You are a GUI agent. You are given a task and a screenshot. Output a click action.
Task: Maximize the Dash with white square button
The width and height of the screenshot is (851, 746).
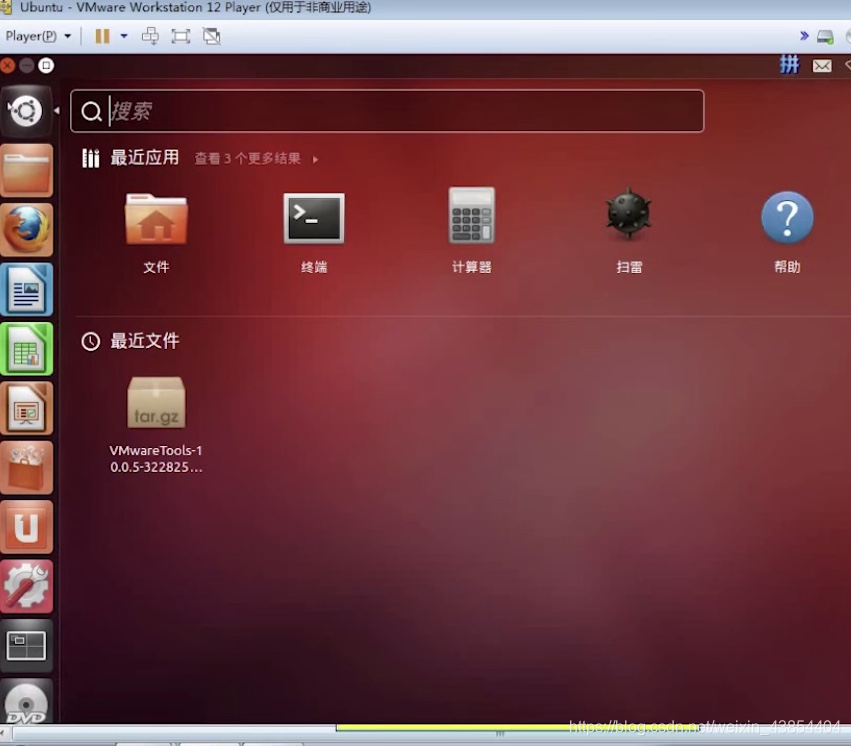tap(46, 66)
